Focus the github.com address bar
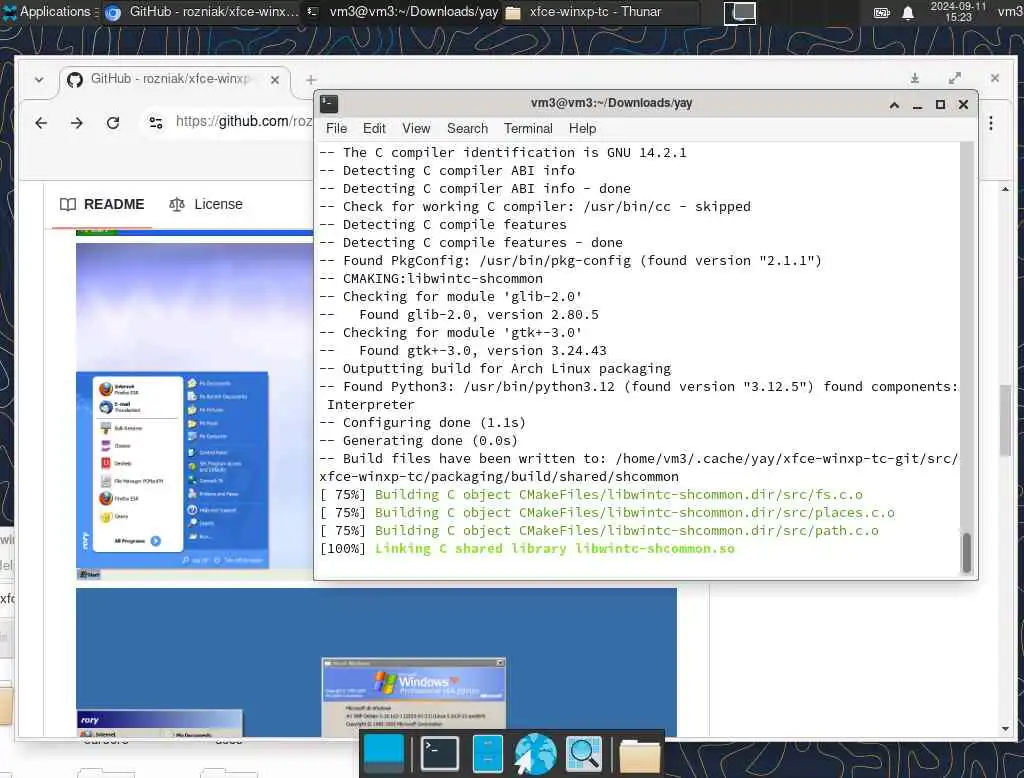1024x778 pixels. tap(244, 122)
